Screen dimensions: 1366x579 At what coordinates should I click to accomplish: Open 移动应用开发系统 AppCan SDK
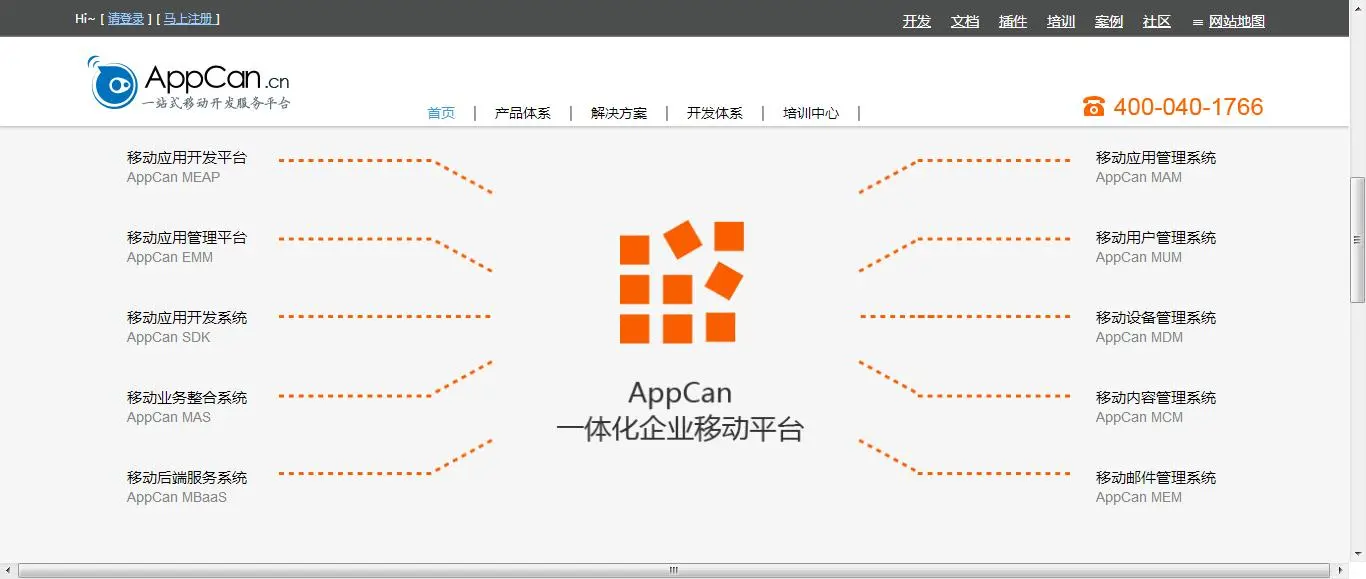click(x=187, y=327)
